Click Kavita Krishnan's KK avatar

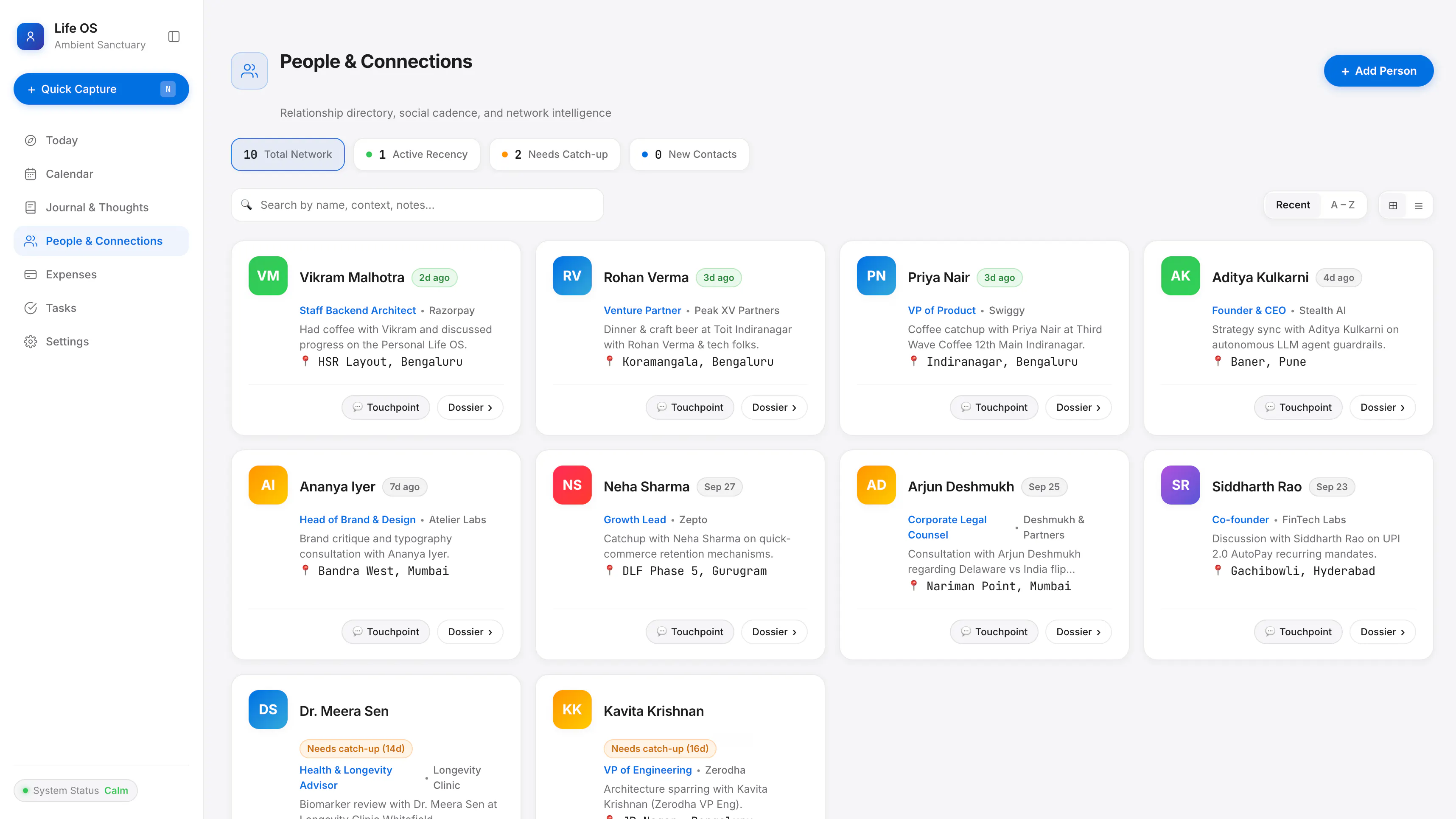tap(572, 710)
